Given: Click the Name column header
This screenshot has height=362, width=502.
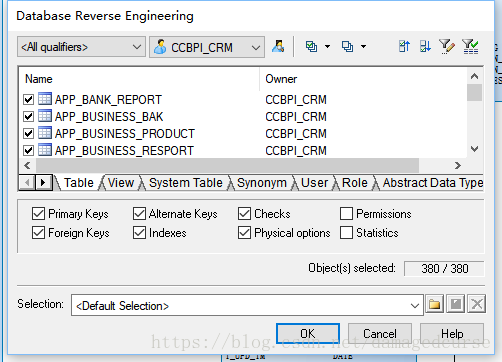Looking at the screenshot, I should [139, 79].
